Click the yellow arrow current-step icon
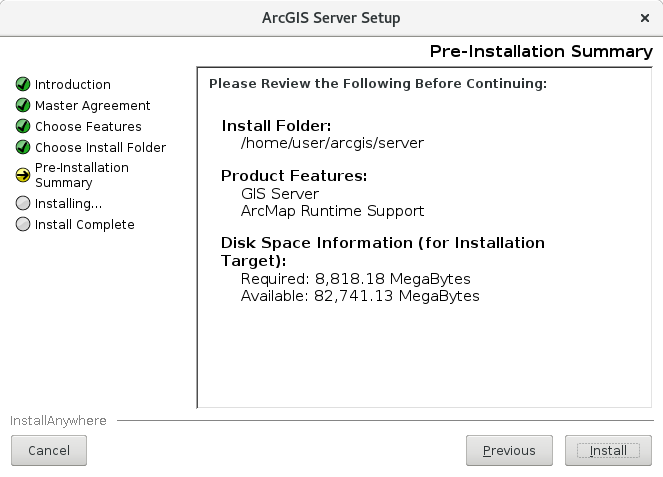 pos(23,175)
